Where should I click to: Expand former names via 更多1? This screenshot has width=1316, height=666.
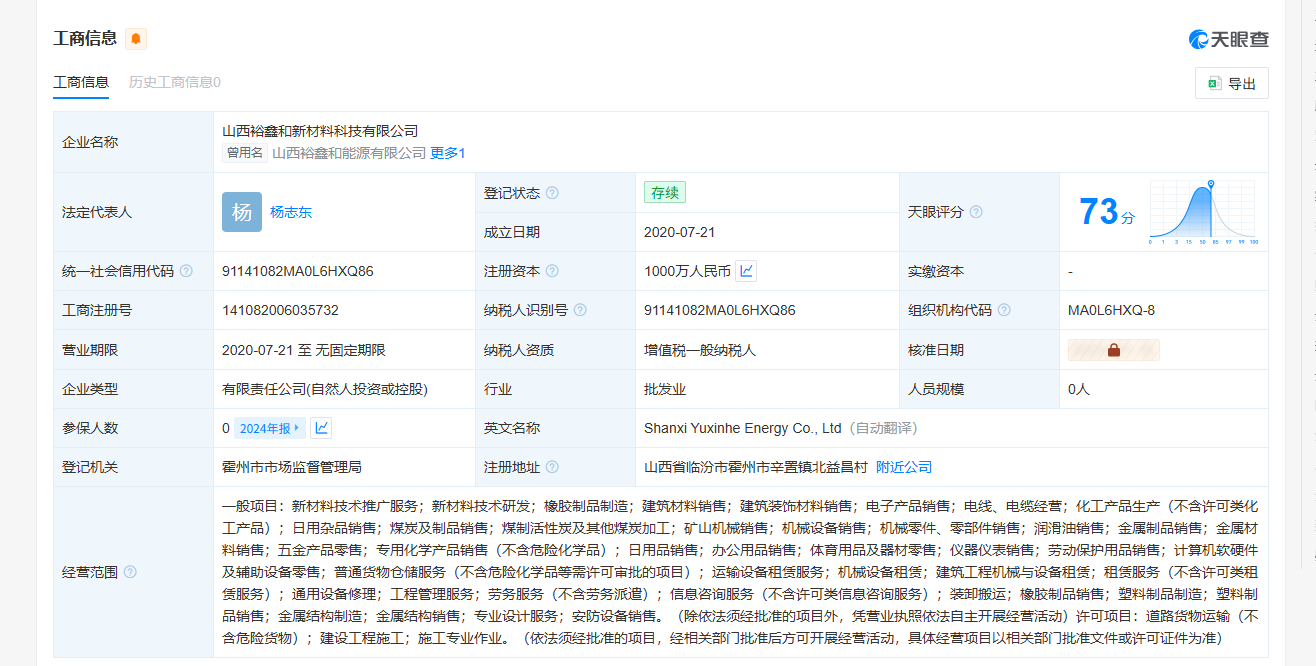(447, 153)
